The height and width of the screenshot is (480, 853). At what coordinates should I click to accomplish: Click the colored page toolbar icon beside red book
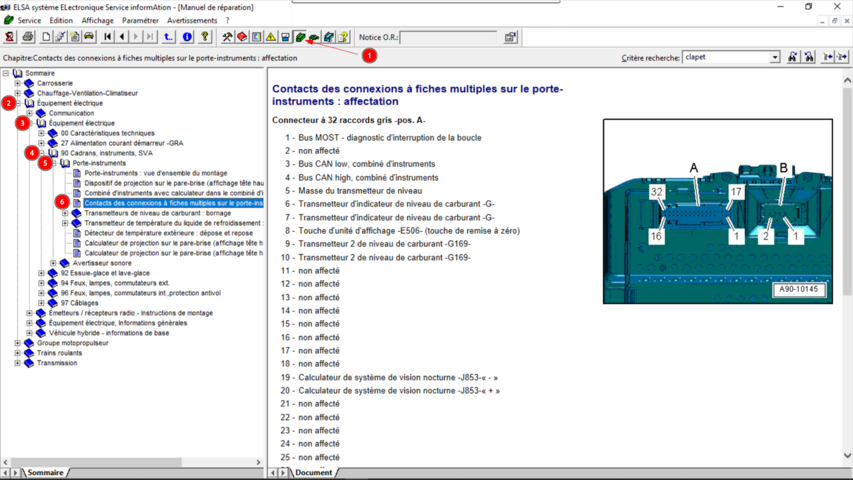click(256, 37)
